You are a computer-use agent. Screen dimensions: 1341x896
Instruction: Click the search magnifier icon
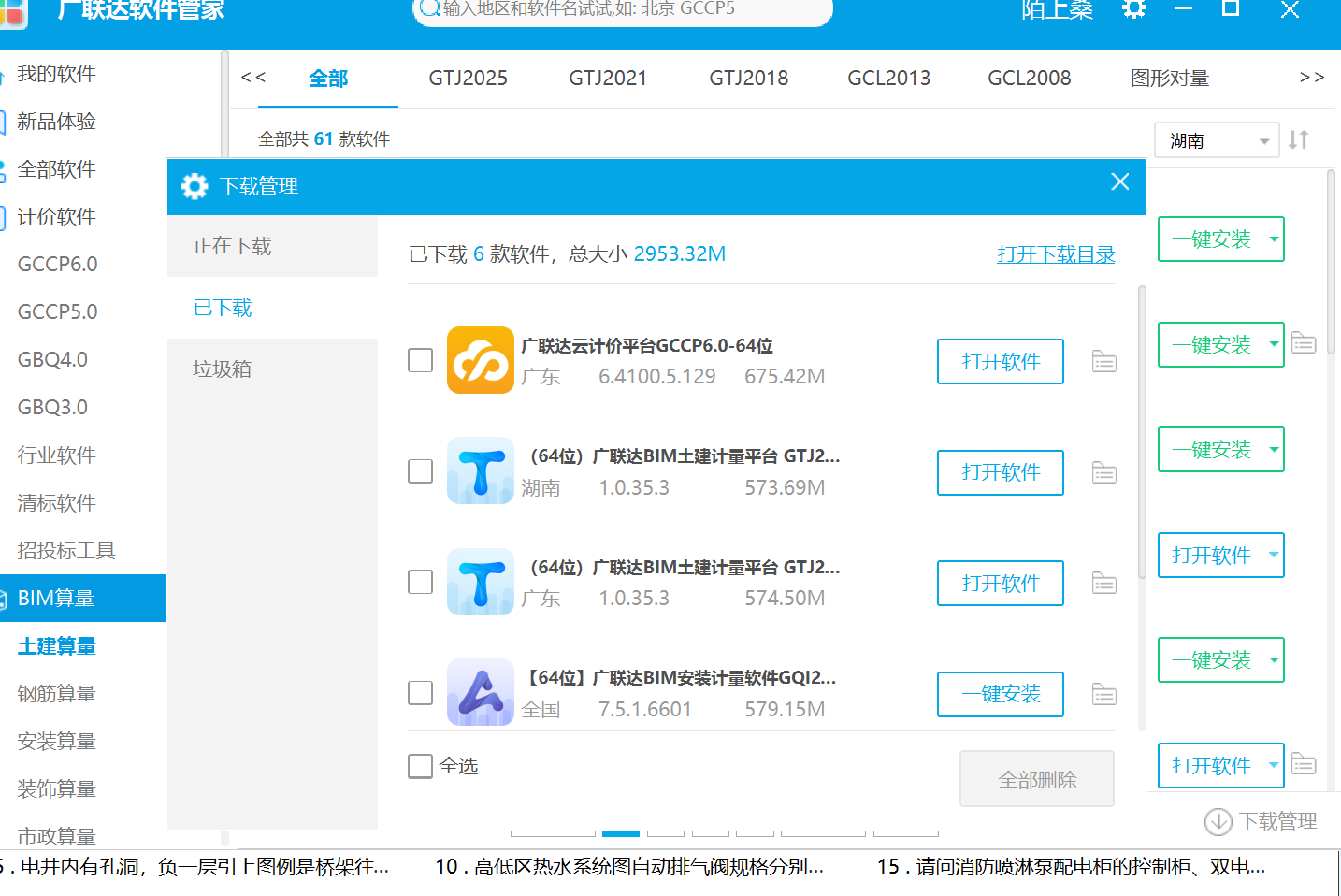click(x=430, y=9)
